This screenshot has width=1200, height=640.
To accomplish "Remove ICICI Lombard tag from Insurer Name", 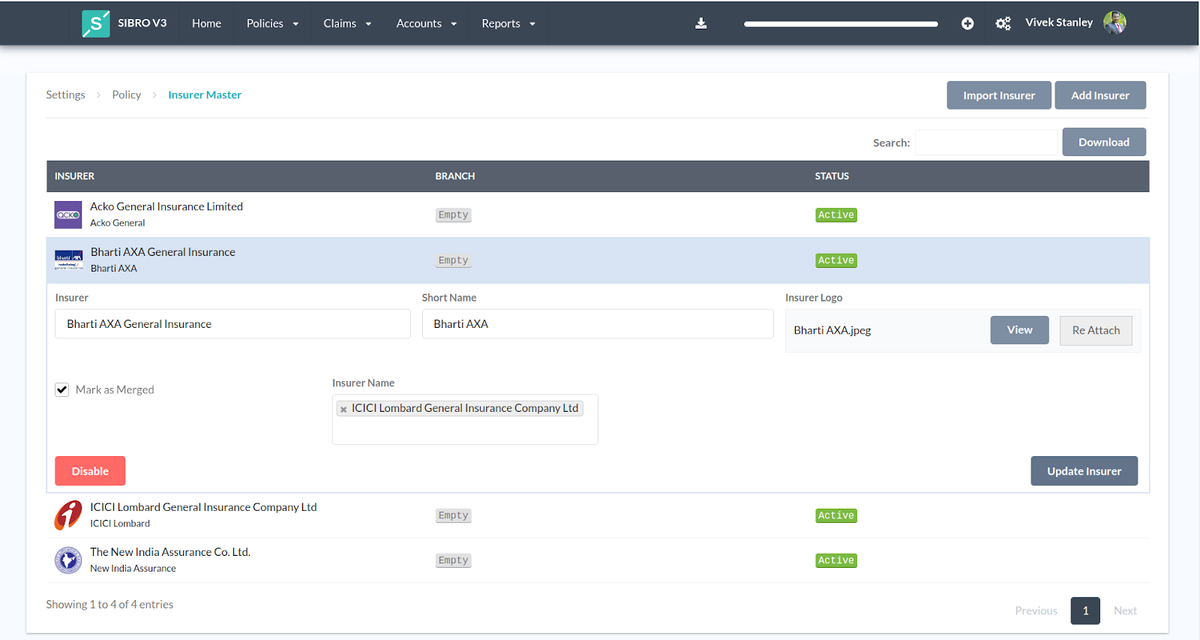I will [344, 409].
